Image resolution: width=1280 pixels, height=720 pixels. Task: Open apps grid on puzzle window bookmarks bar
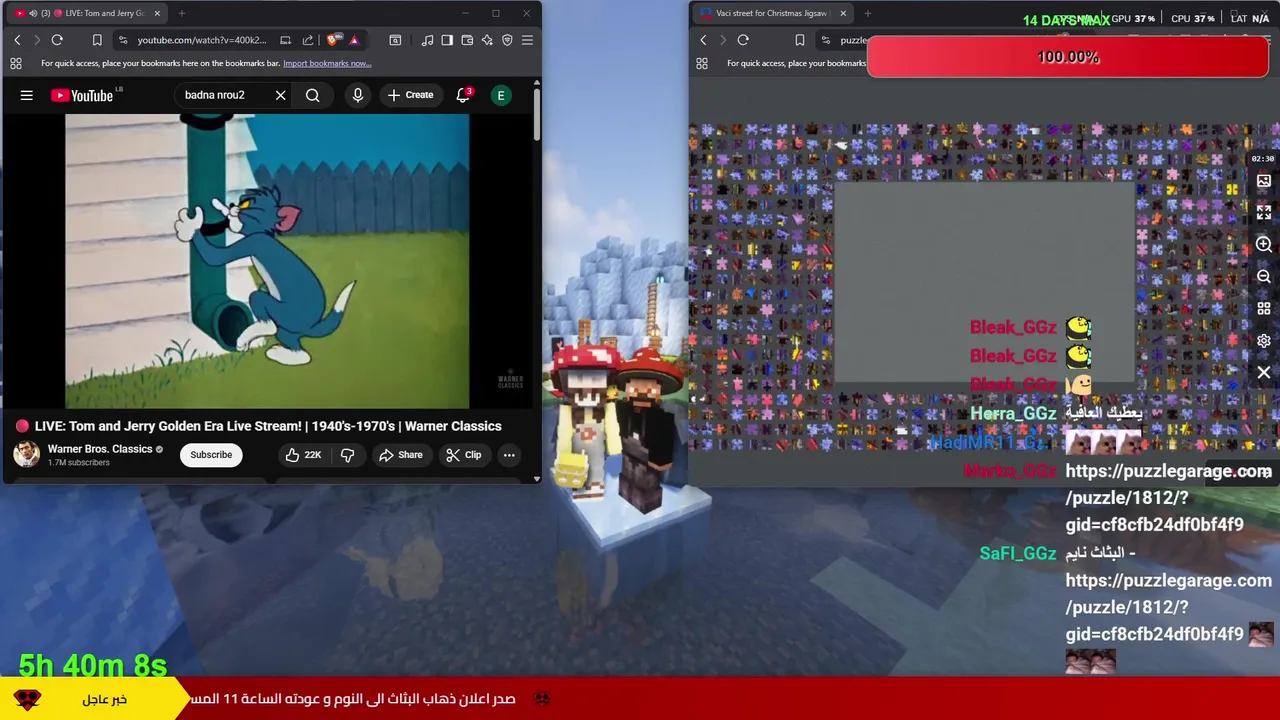[x=702, y=63]
